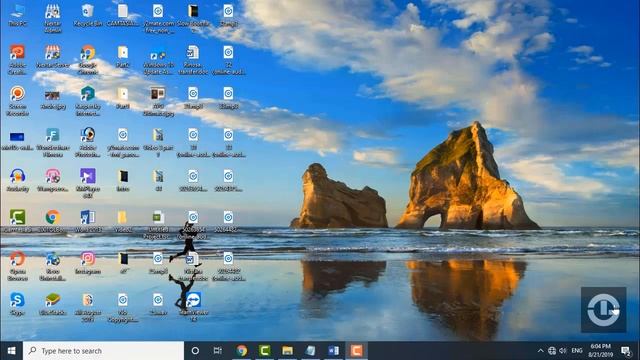Open the volume control tray icon
Viewport: 640px width, 360px height.
(x=563, y=351)
